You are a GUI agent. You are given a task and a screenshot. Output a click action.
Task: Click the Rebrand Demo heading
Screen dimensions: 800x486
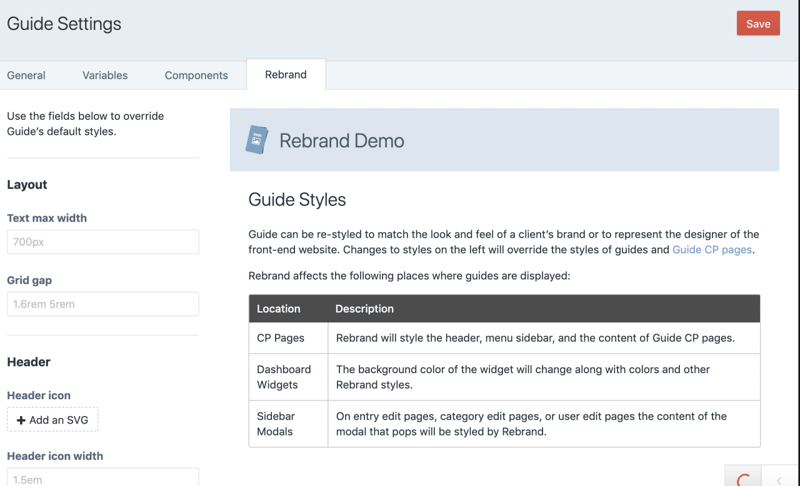point(342,141)
